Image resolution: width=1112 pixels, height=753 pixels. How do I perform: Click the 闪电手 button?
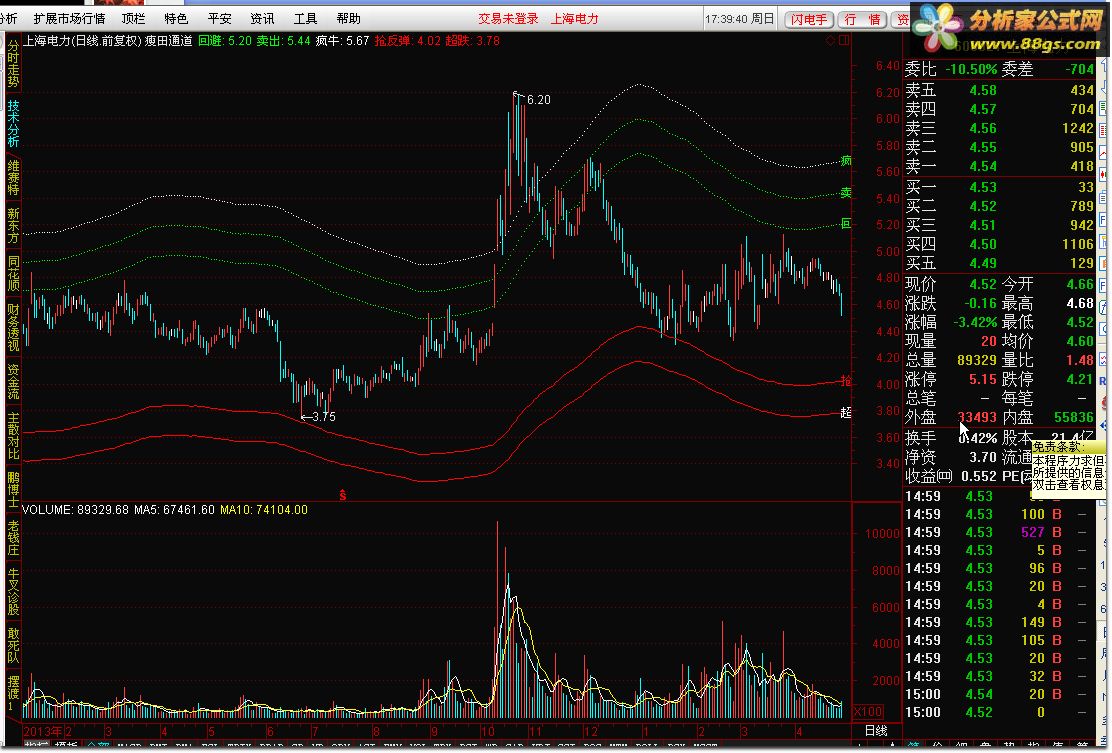coord(808,19)
